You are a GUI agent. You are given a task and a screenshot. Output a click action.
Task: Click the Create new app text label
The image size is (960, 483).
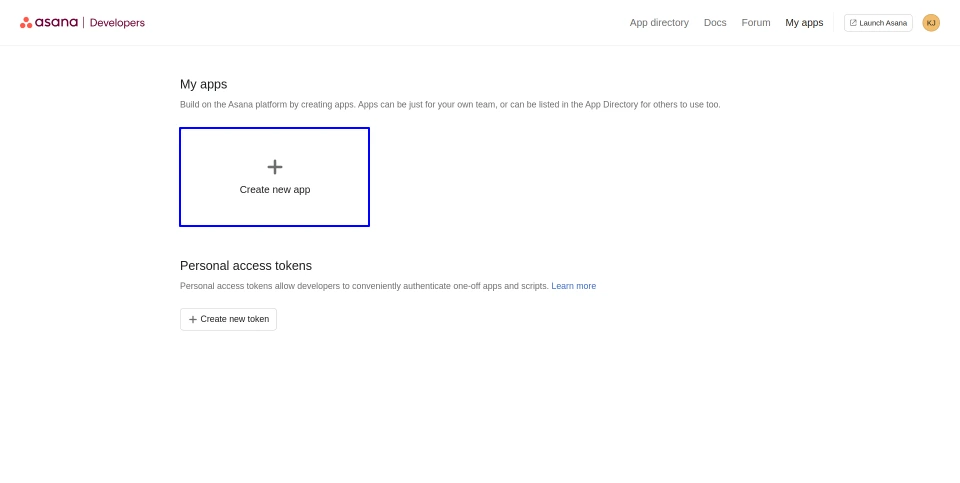coord(275,189)
